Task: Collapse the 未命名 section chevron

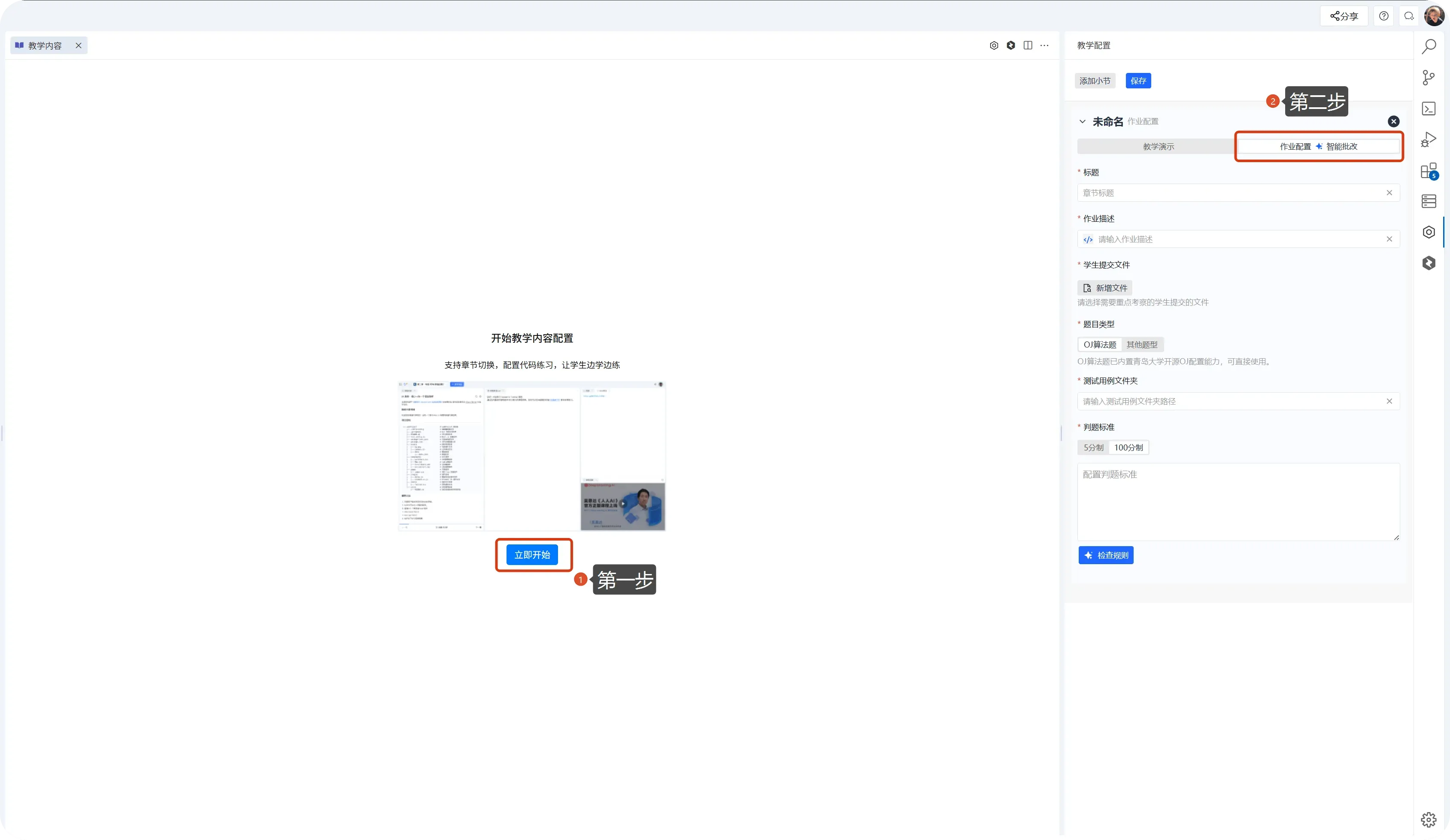Action: pyautogui.click(x=1082, y=121)
